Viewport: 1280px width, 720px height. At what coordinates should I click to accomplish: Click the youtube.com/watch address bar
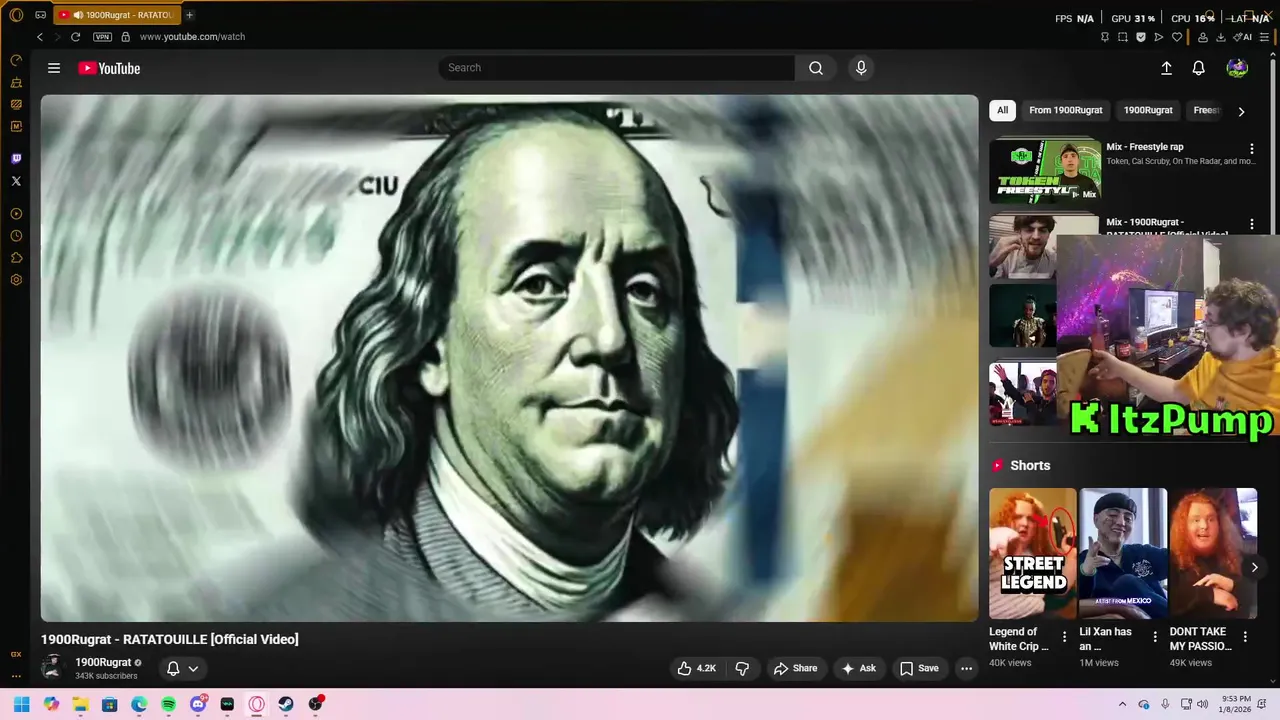click(x=192, y=37)
